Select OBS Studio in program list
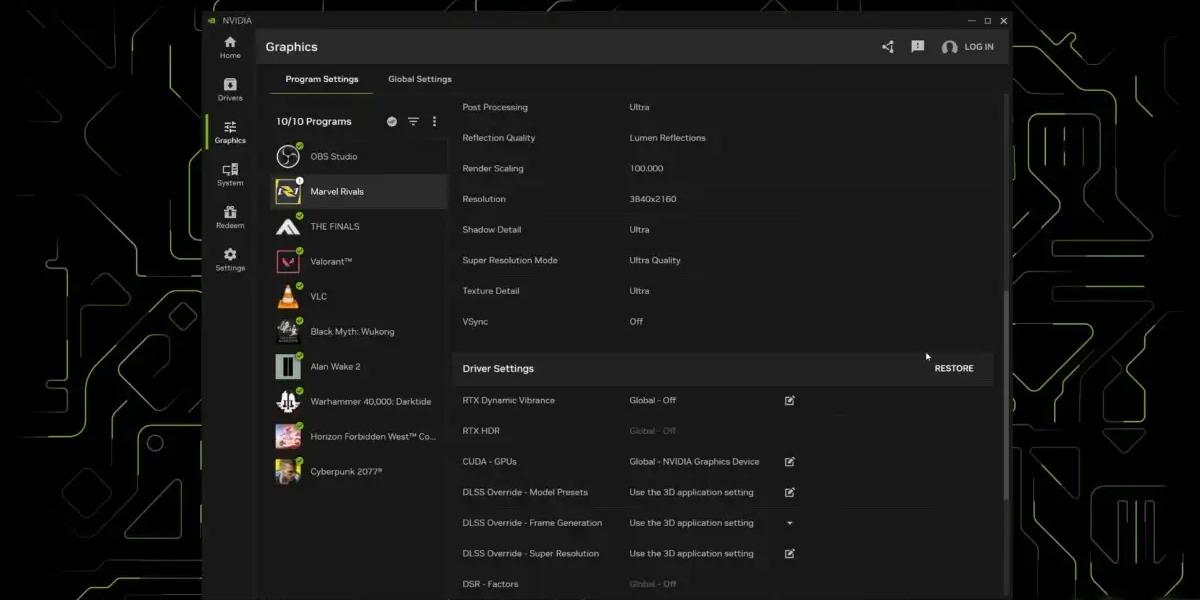The height and width of the screenshot is (600, 1200). [x=359, y=157]
